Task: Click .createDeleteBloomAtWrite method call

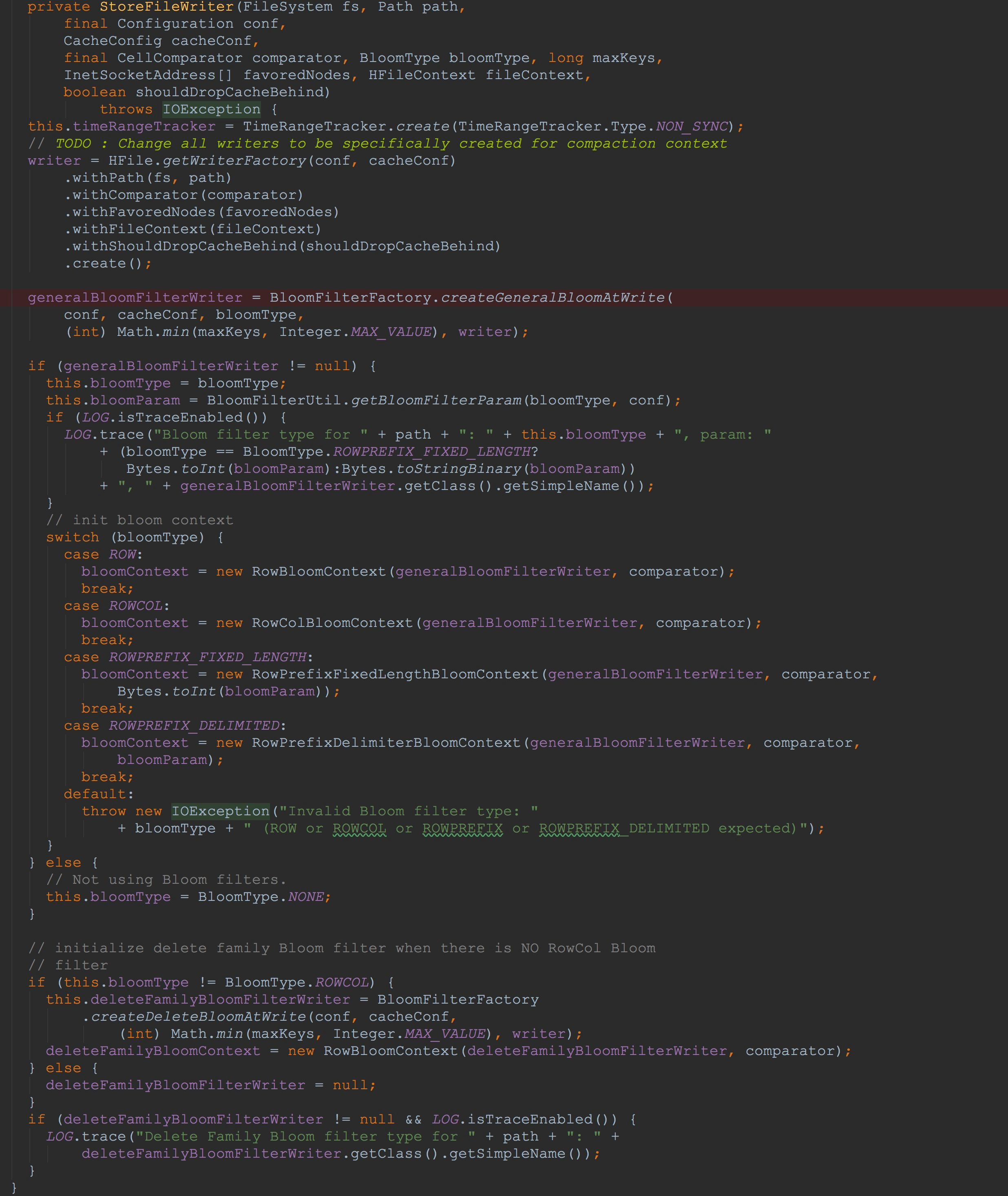Action: point(194,1017)
